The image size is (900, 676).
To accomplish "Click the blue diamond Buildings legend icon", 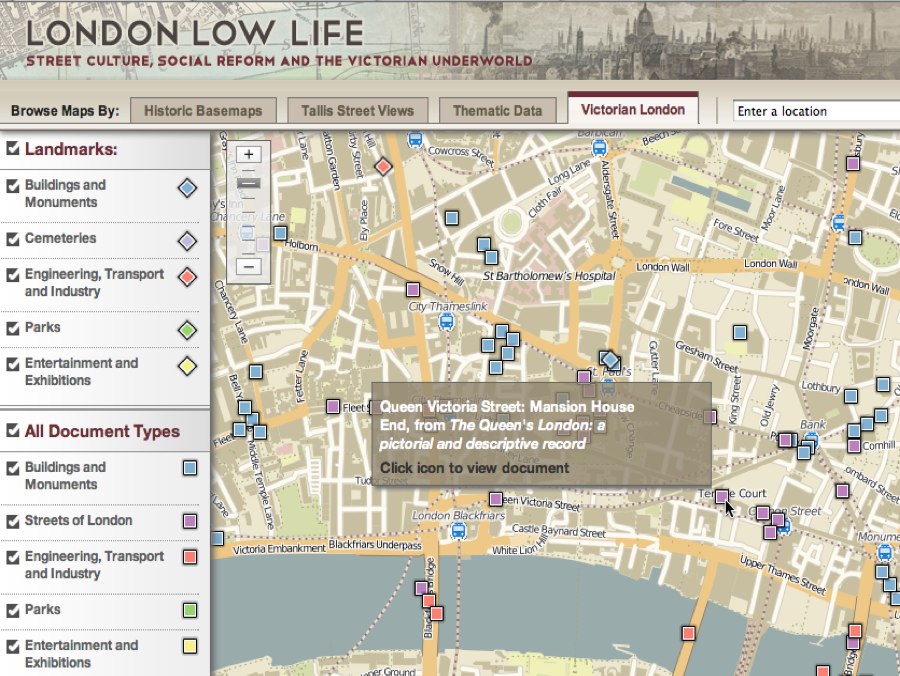I will [187, 188].
